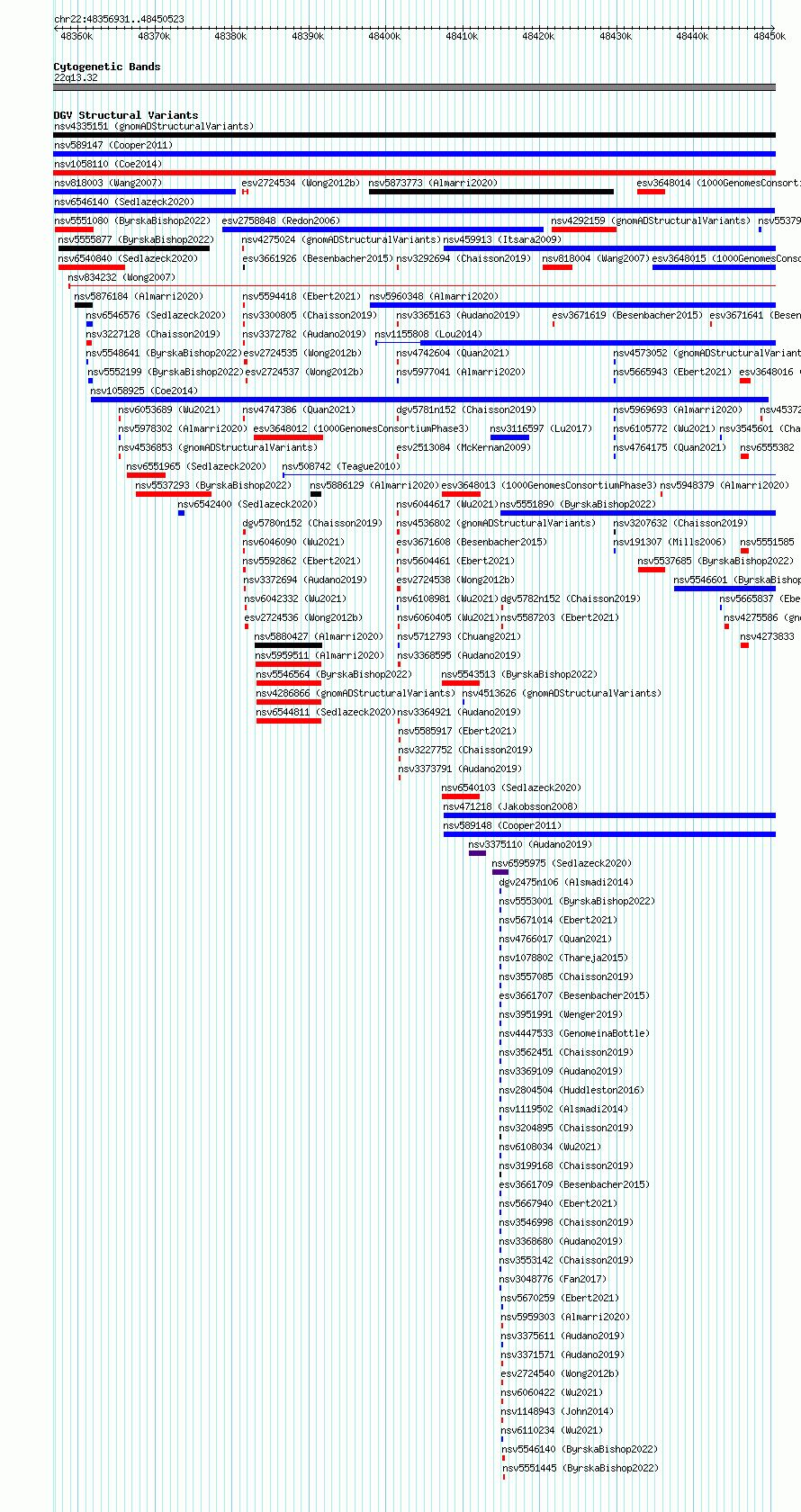The width and height of the screenshot is (801, 1512).
Task: Click the red bar under nsv5543513
Action: tap(461, 683)
